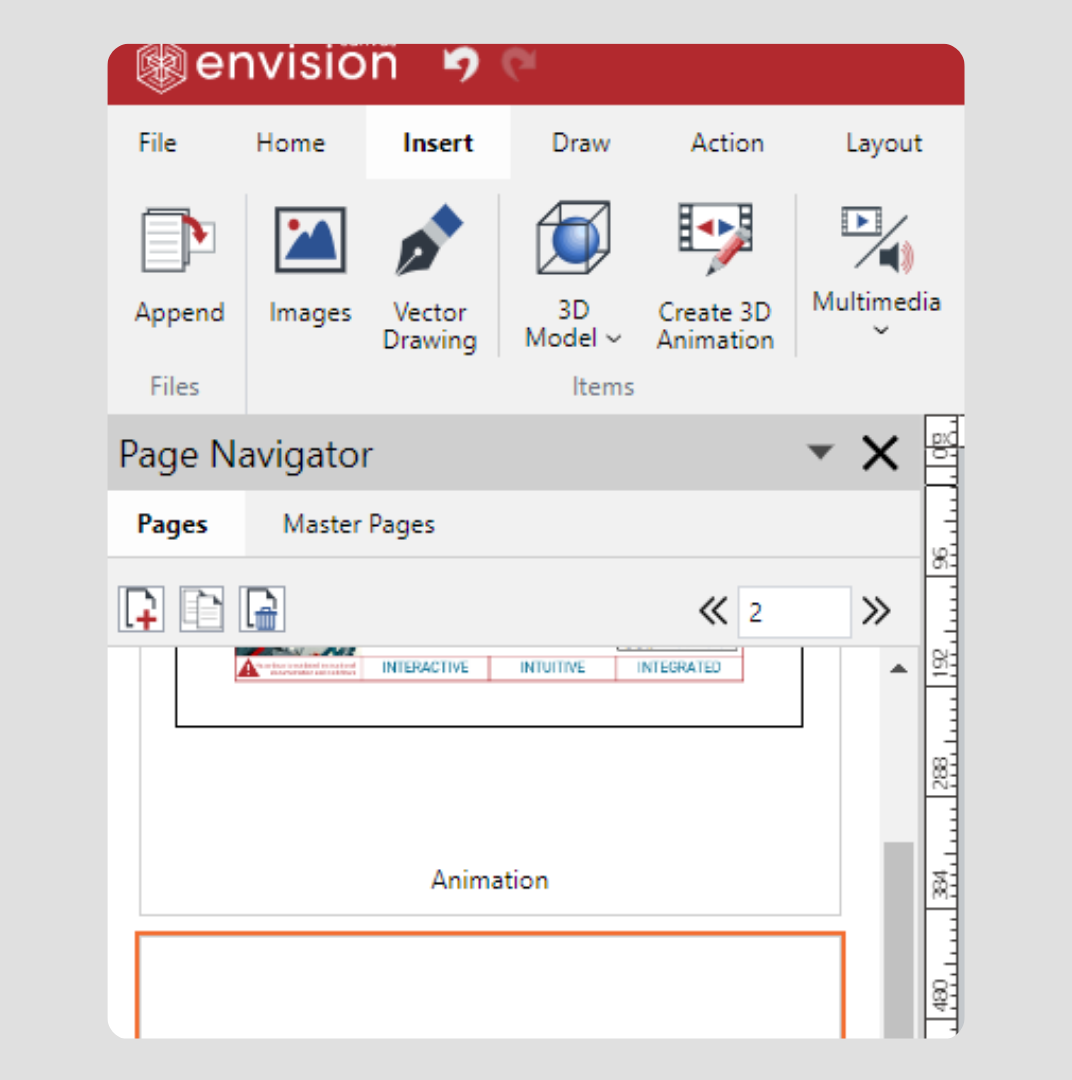The width and height of the screenshot is (1072, 1080).
Task: Click the Append files icon
Action: click(179, 241)
